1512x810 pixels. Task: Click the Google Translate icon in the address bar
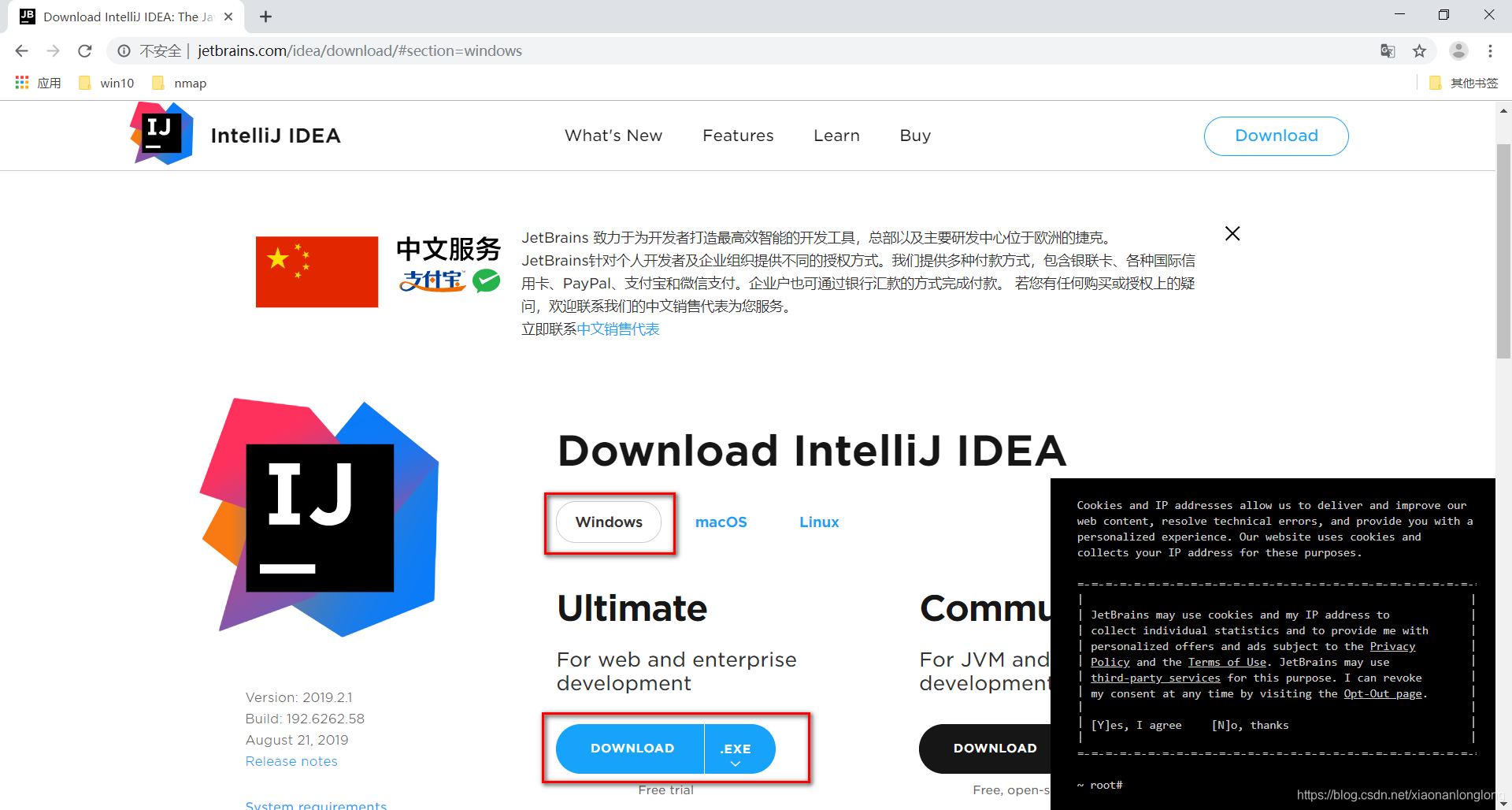click(1388, 51)
